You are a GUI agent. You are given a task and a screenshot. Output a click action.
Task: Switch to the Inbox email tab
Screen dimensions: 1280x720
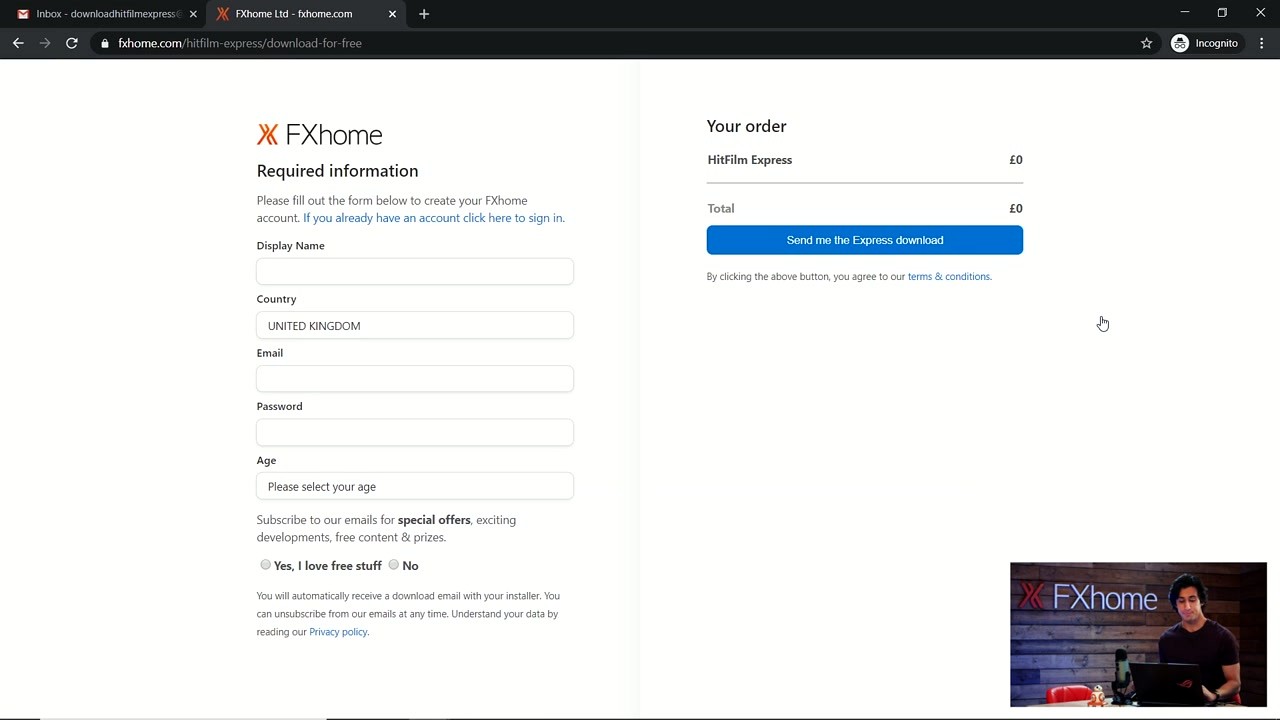tap(105, 14)
